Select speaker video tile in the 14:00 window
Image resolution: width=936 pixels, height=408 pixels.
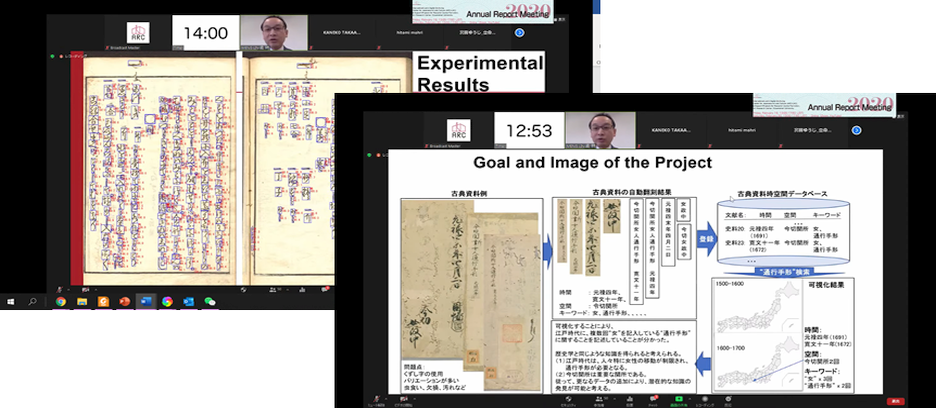pos(273,33)
